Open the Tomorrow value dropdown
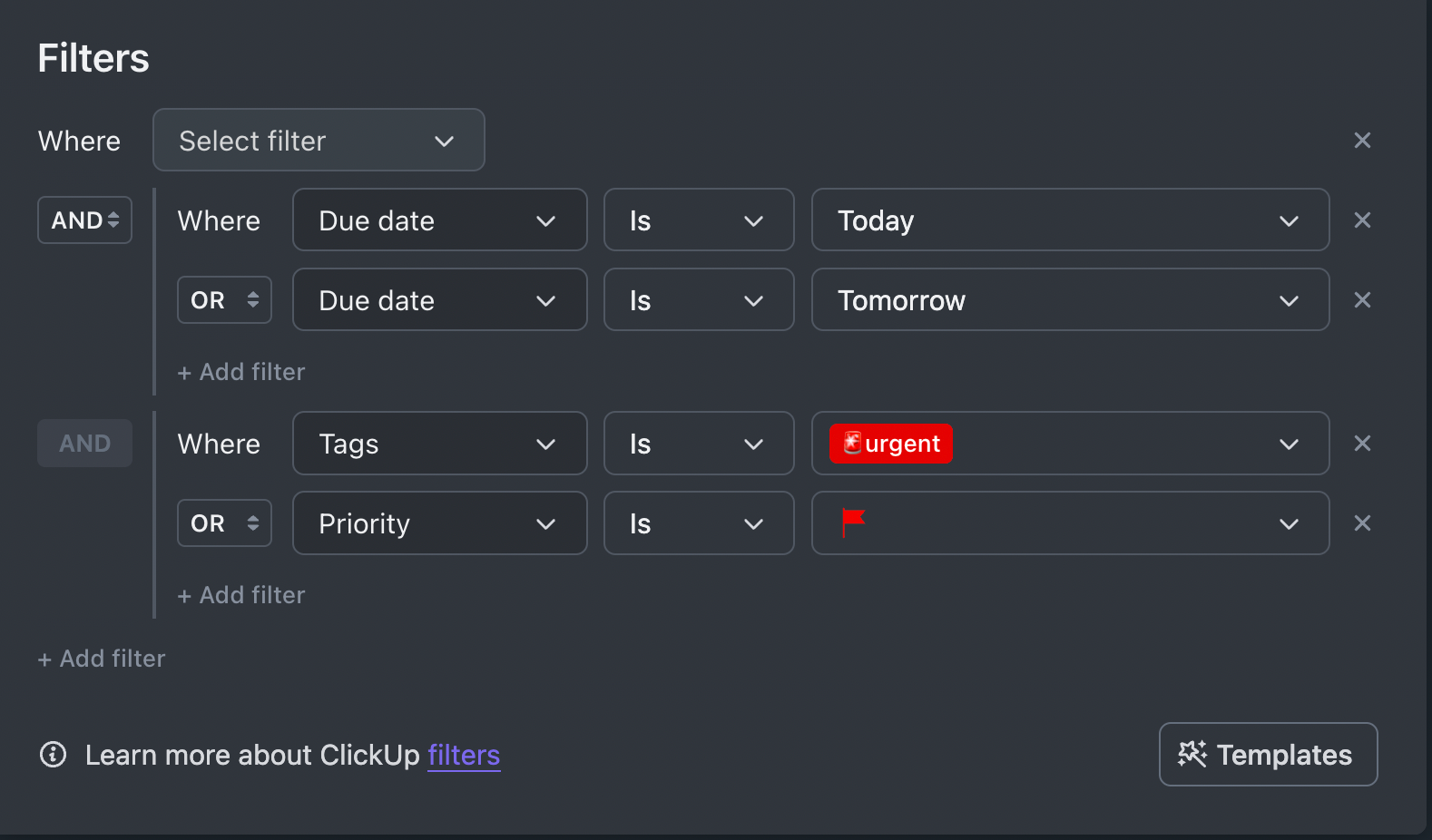 pyautogui.click(x=1070, y=300)
